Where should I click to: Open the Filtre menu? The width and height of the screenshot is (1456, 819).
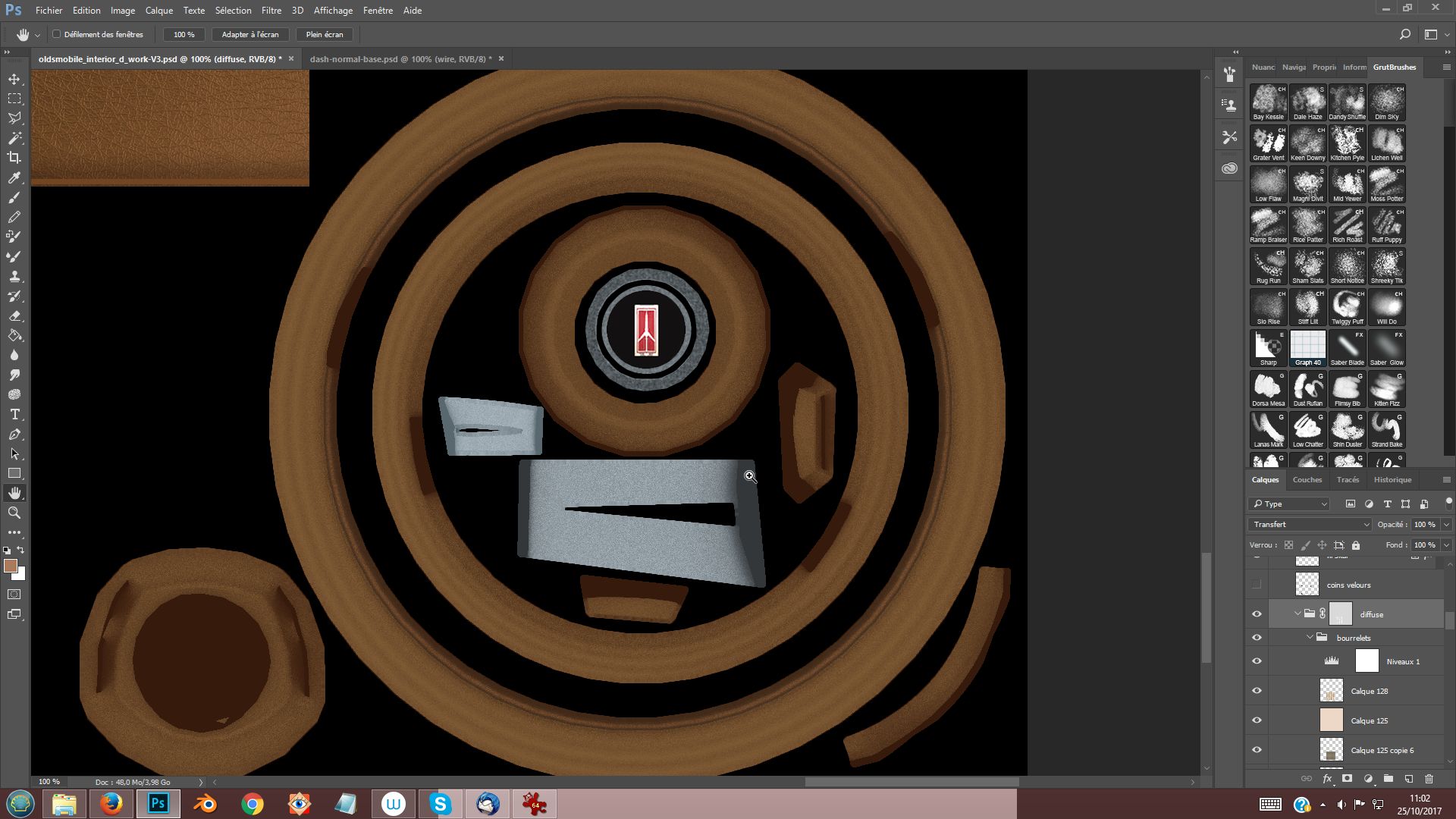click(271, 11)
